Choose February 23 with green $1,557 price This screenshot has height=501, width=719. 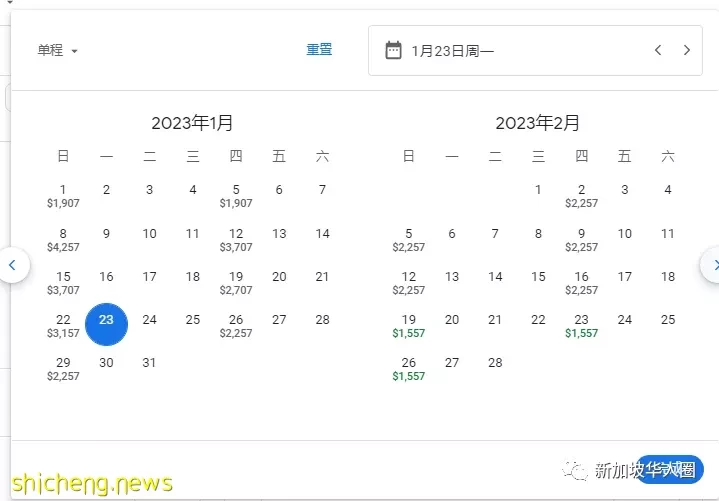[581, 326]
